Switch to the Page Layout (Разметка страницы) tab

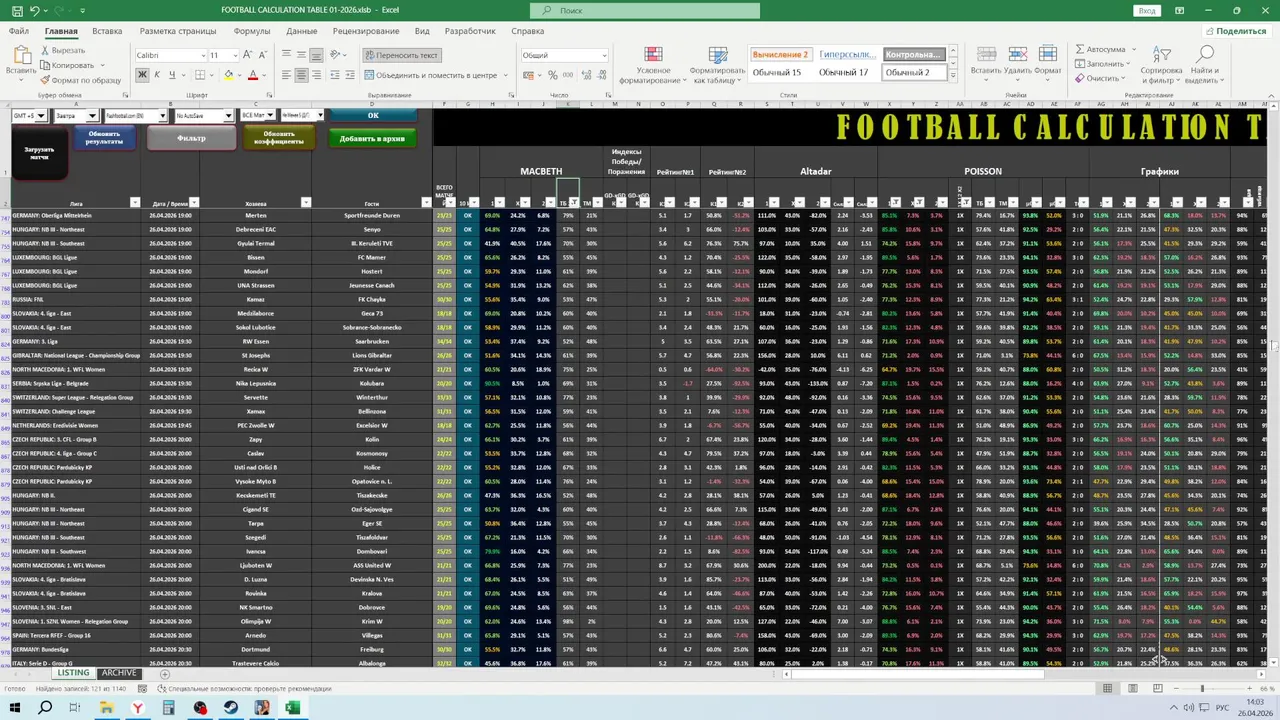178,31
